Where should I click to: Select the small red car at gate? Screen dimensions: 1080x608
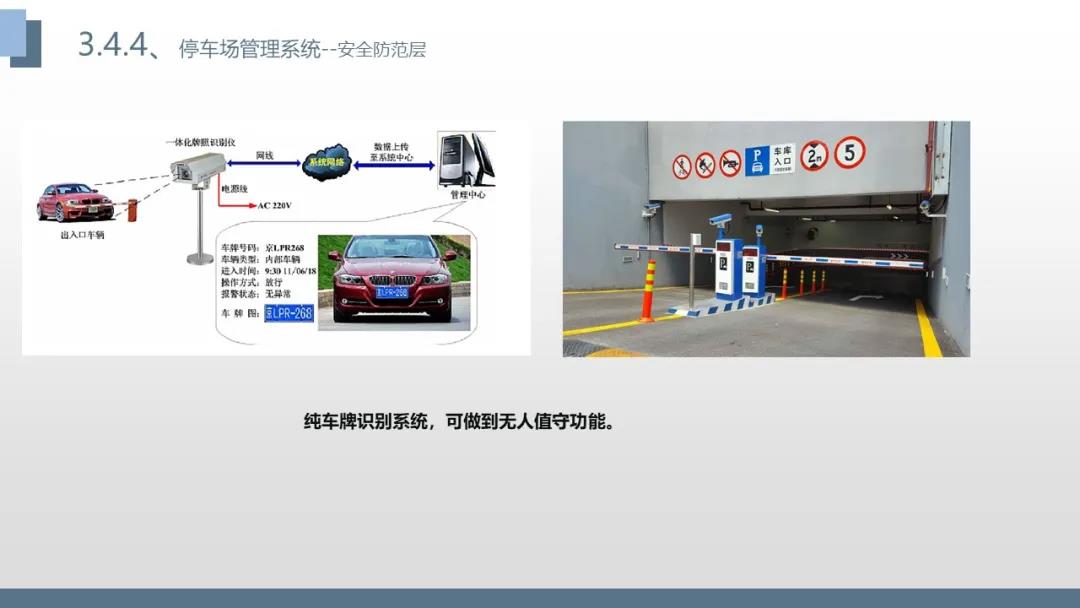[x=75, y=202]
